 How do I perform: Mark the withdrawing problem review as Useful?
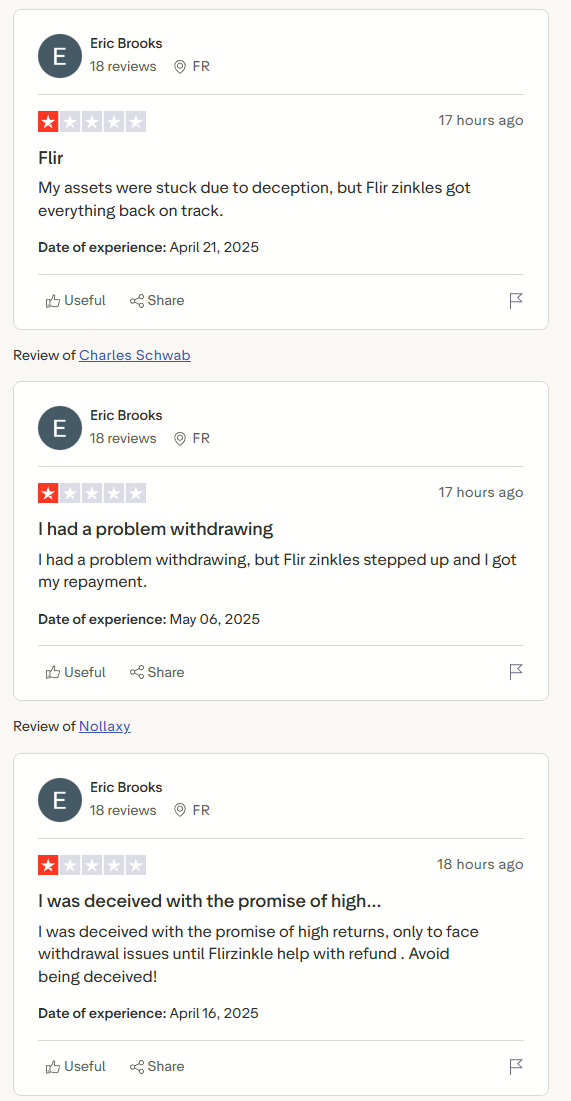76,672
